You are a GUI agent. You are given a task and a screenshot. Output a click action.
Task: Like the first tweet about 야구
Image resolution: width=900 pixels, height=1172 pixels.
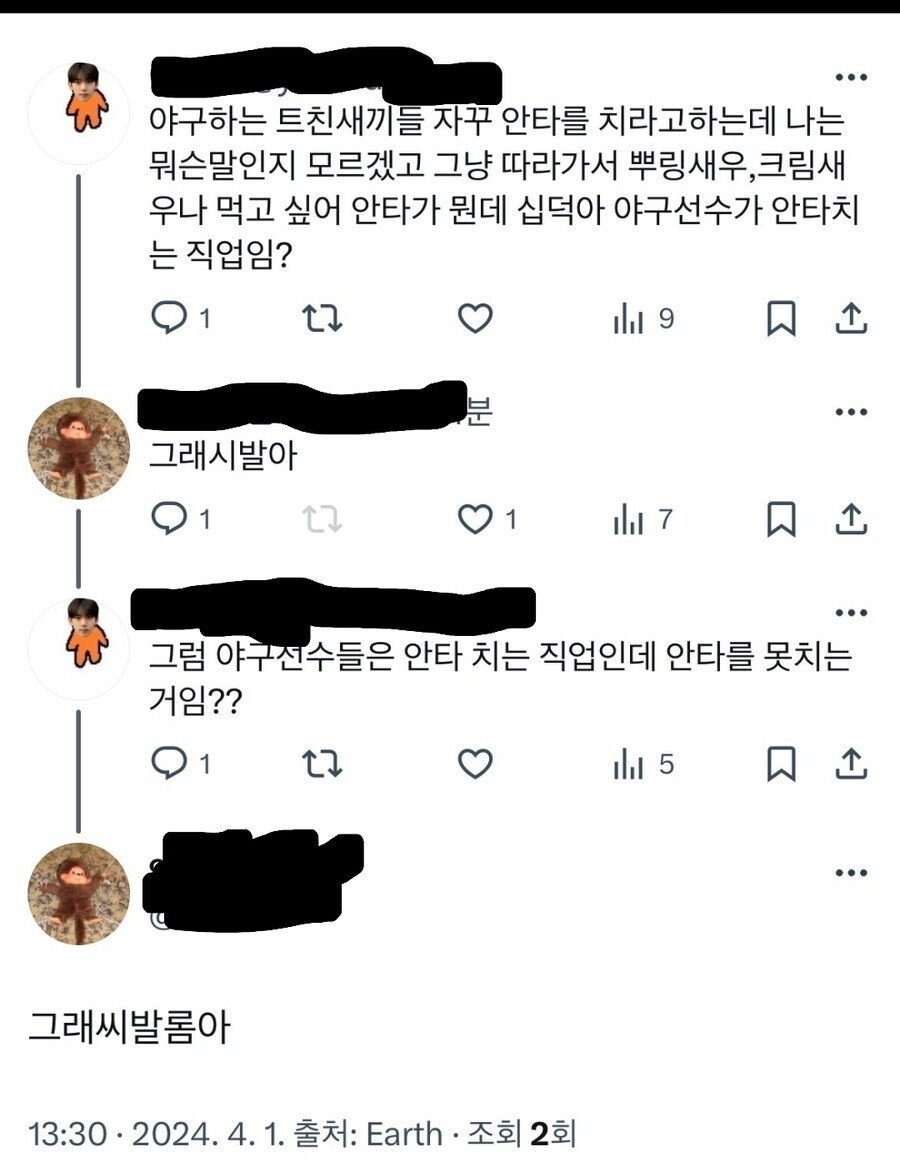(x=475, y=319)
